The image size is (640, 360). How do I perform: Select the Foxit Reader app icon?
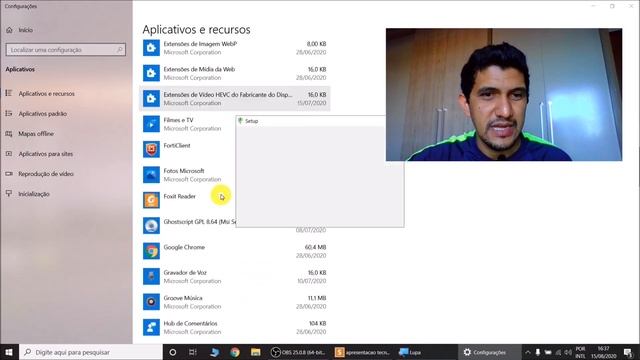pos(151,200)
